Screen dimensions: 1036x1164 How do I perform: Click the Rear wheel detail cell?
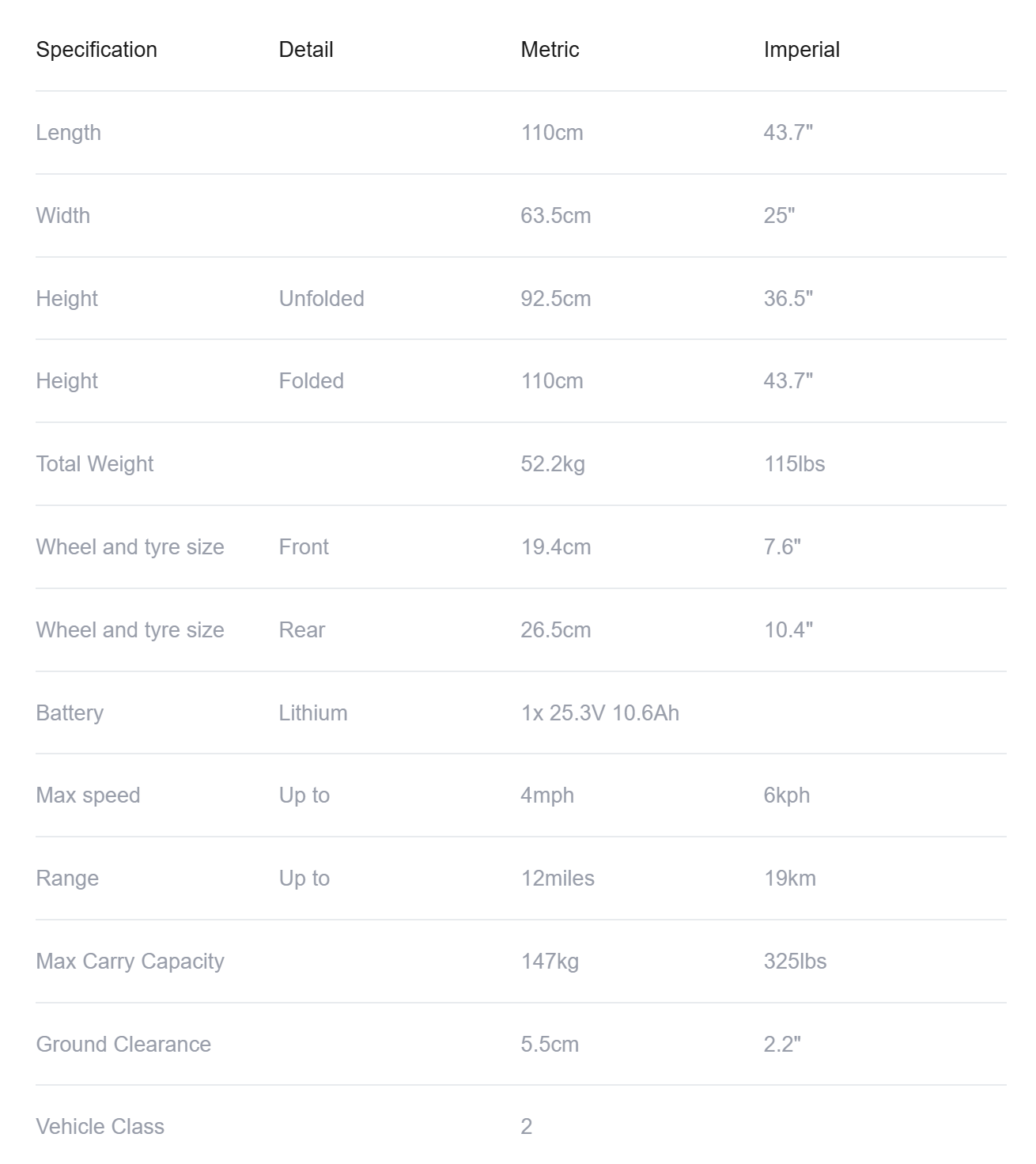[302, 630]
